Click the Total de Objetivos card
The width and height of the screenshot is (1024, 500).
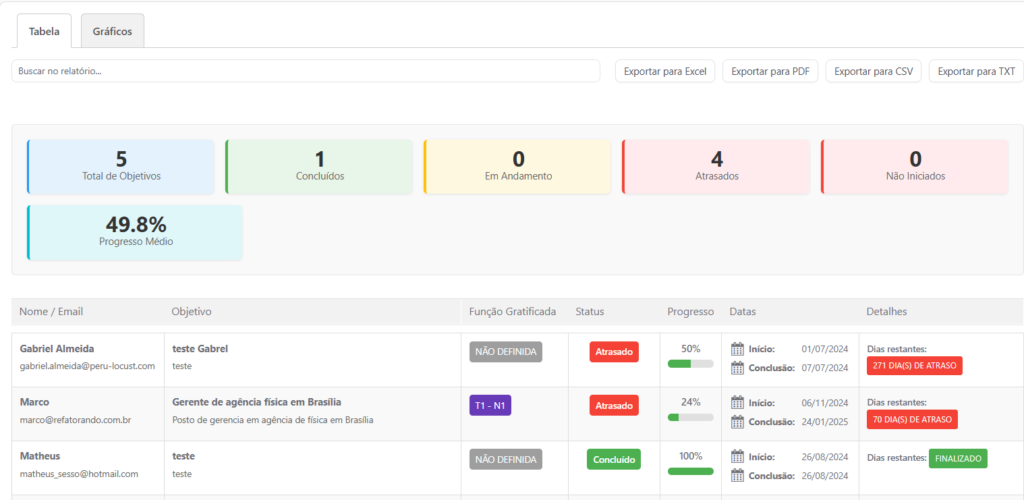tap(121, 166)
